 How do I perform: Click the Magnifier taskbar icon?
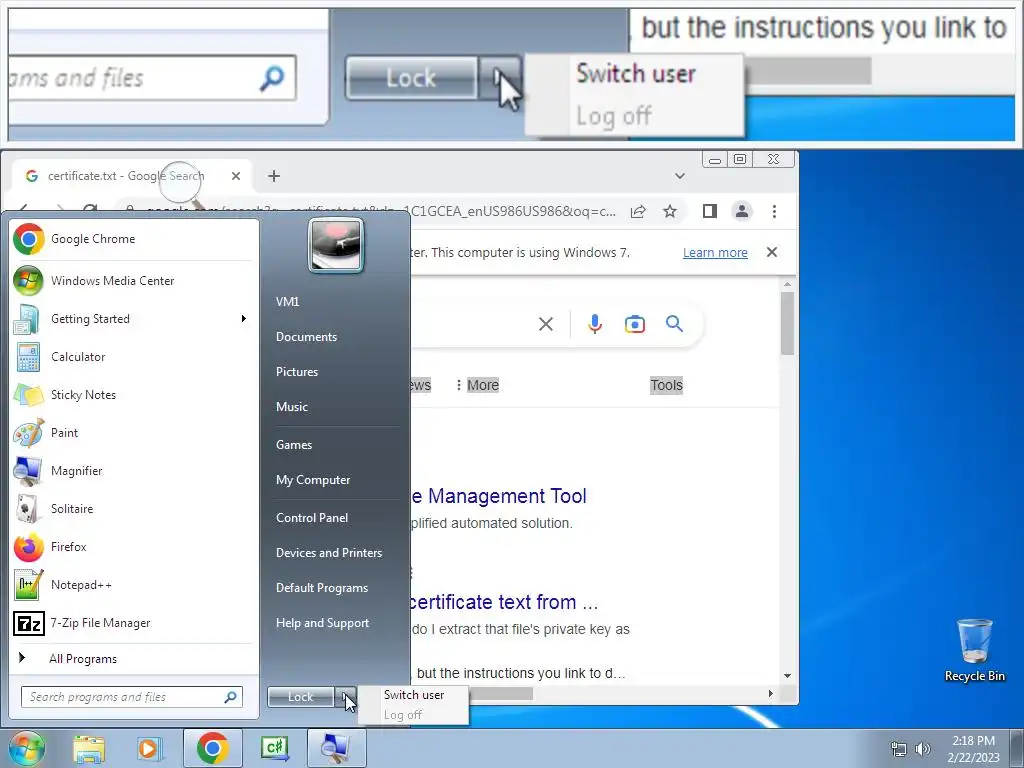[x=336, y=748]
